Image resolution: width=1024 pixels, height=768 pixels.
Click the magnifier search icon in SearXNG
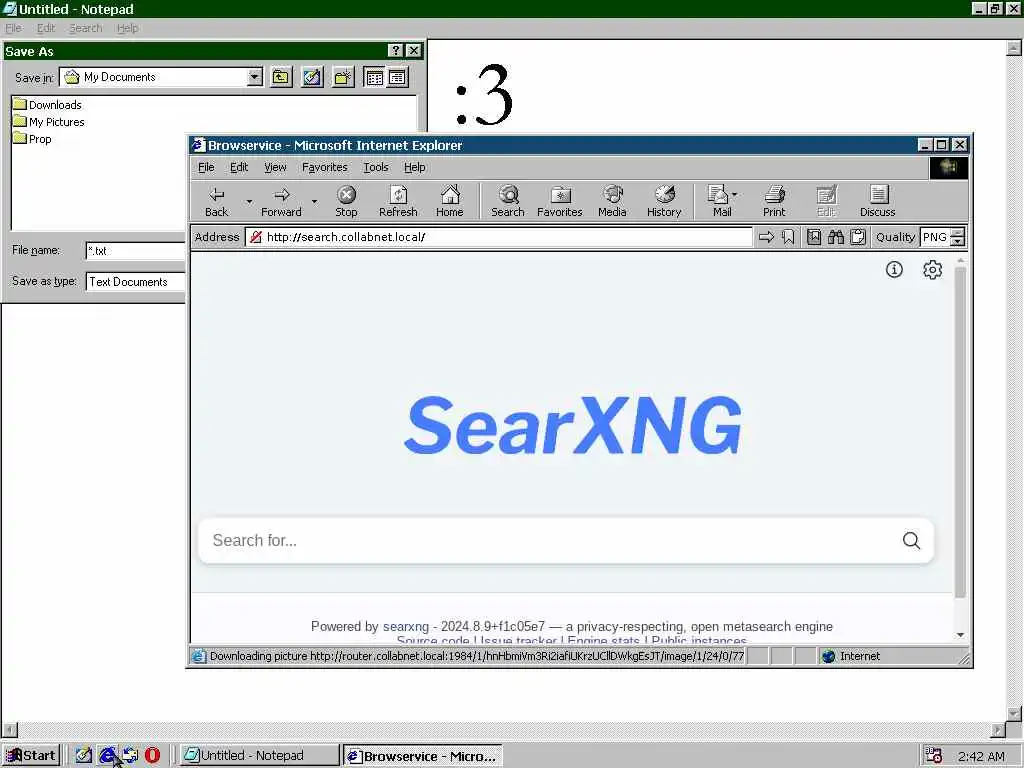[912, 541]
